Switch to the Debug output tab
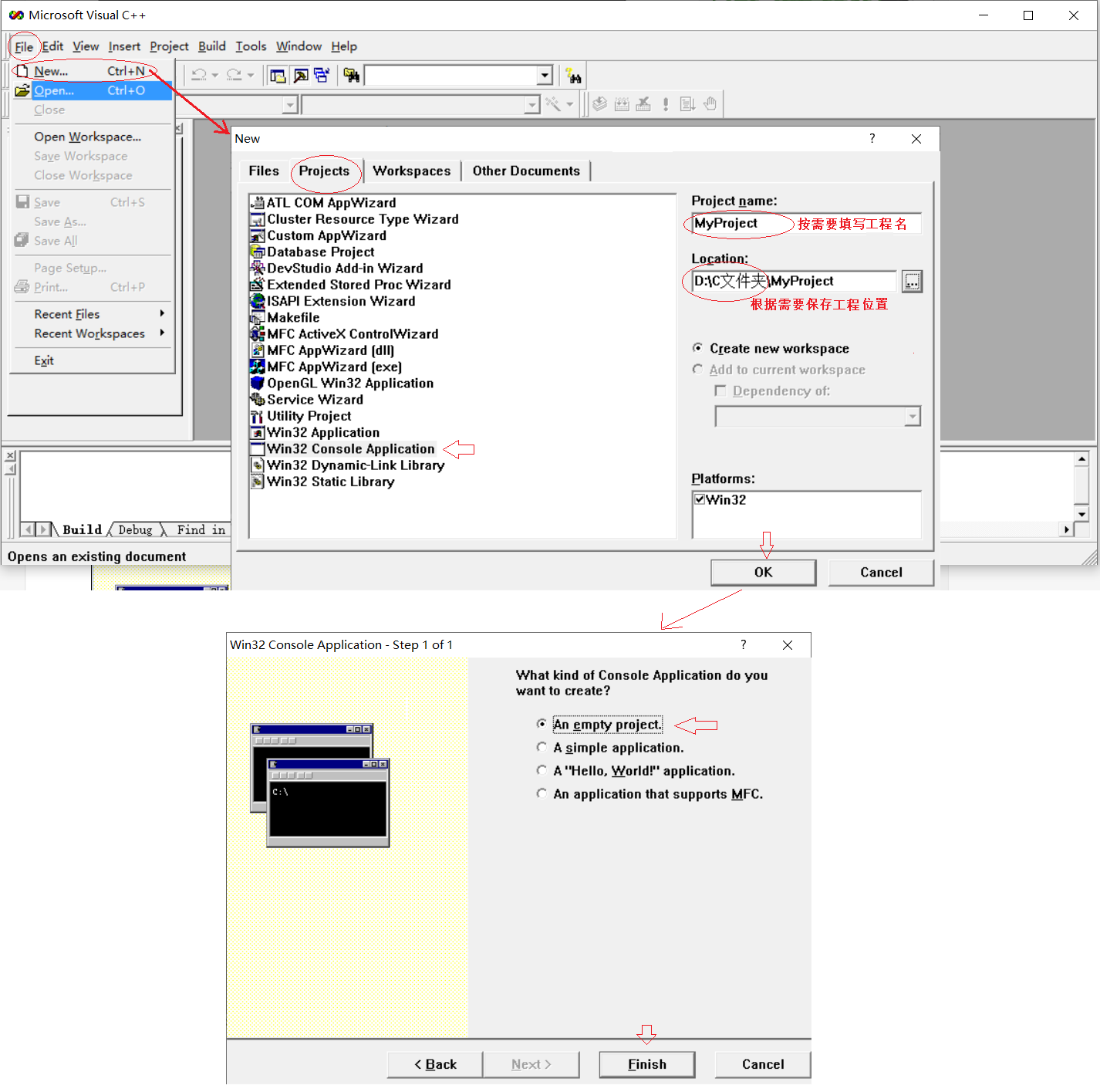Image resolution: width=1100 pixels, height=1092 pixels. click(x=135, y=529)
